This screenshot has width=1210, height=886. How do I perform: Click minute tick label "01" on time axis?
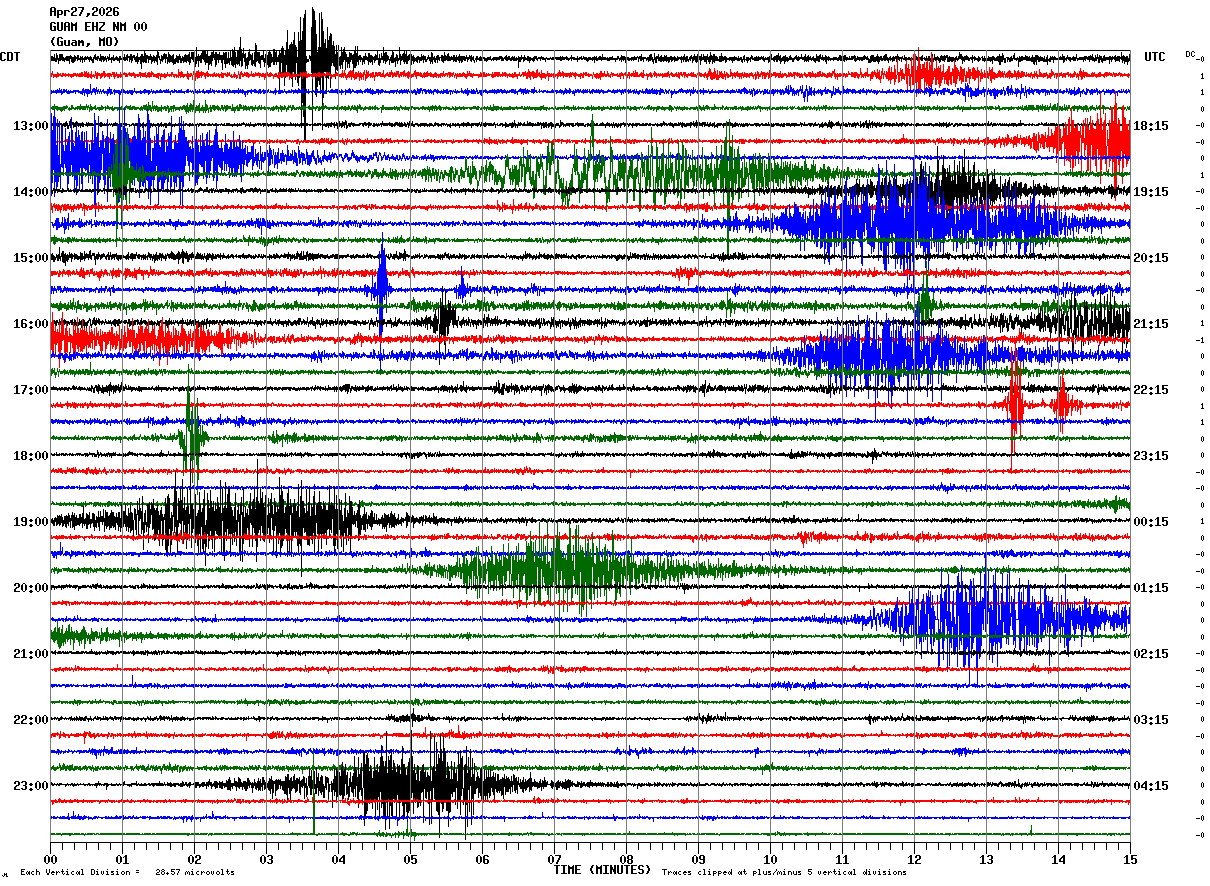122,859
